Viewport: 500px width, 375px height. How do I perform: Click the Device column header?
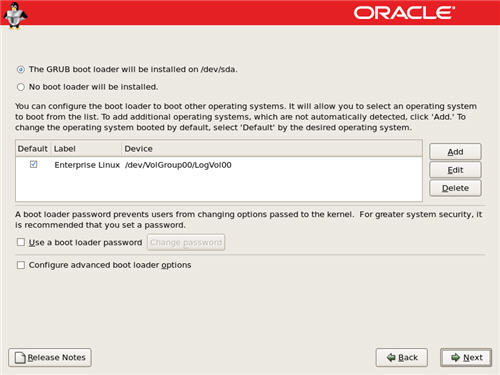pyautogui.click(x=272, y=149)
